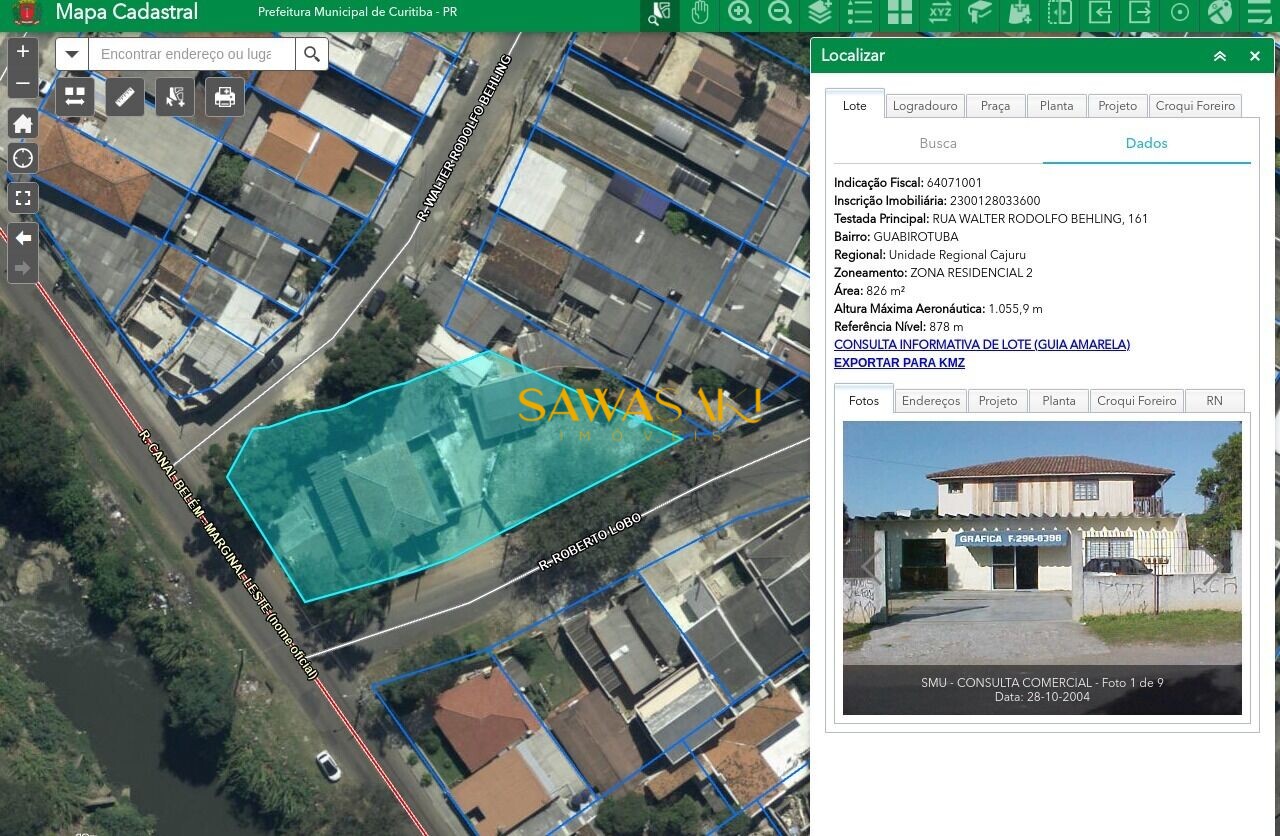
Task: Go to home map extent
Action: pos(23,124)
